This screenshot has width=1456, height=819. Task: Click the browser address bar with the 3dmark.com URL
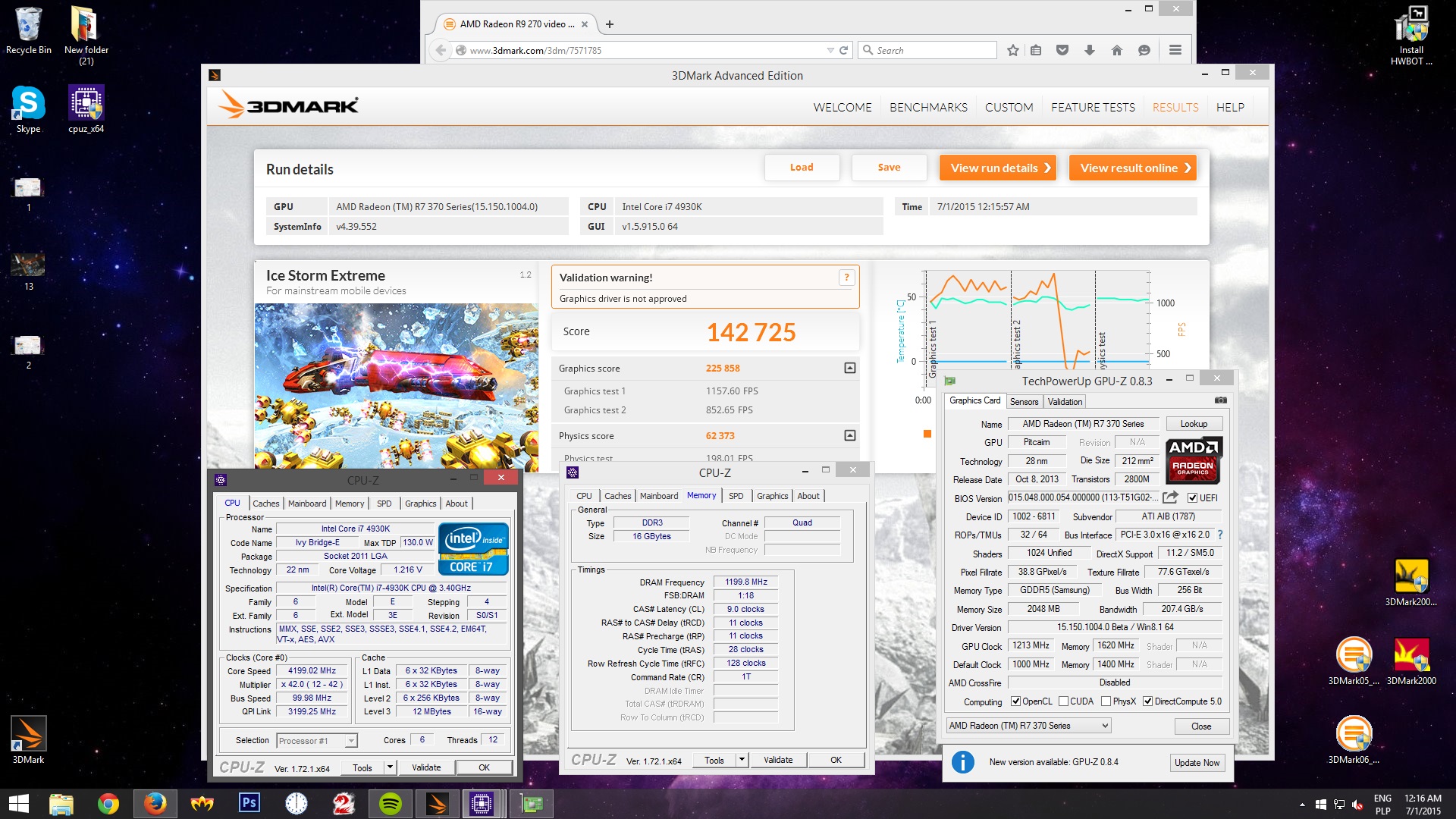(x=645, y=50)
